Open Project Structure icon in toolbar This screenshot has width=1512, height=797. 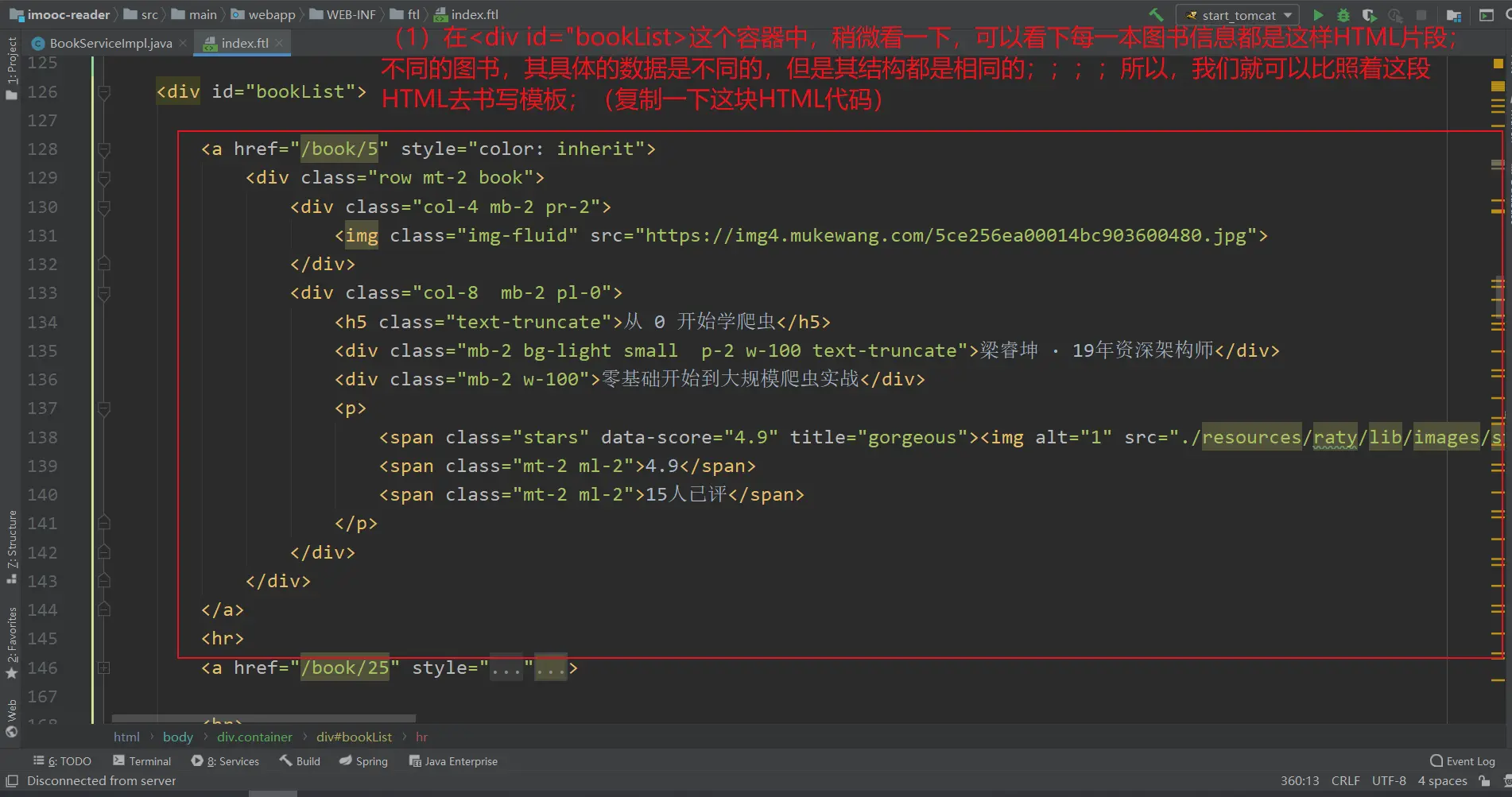pyautogui.click(x=1454, y=15)
